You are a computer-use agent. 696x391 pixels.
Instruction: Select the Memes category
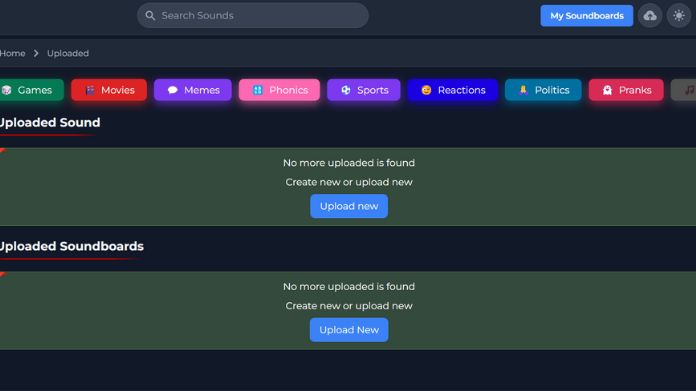coord(193,90)
